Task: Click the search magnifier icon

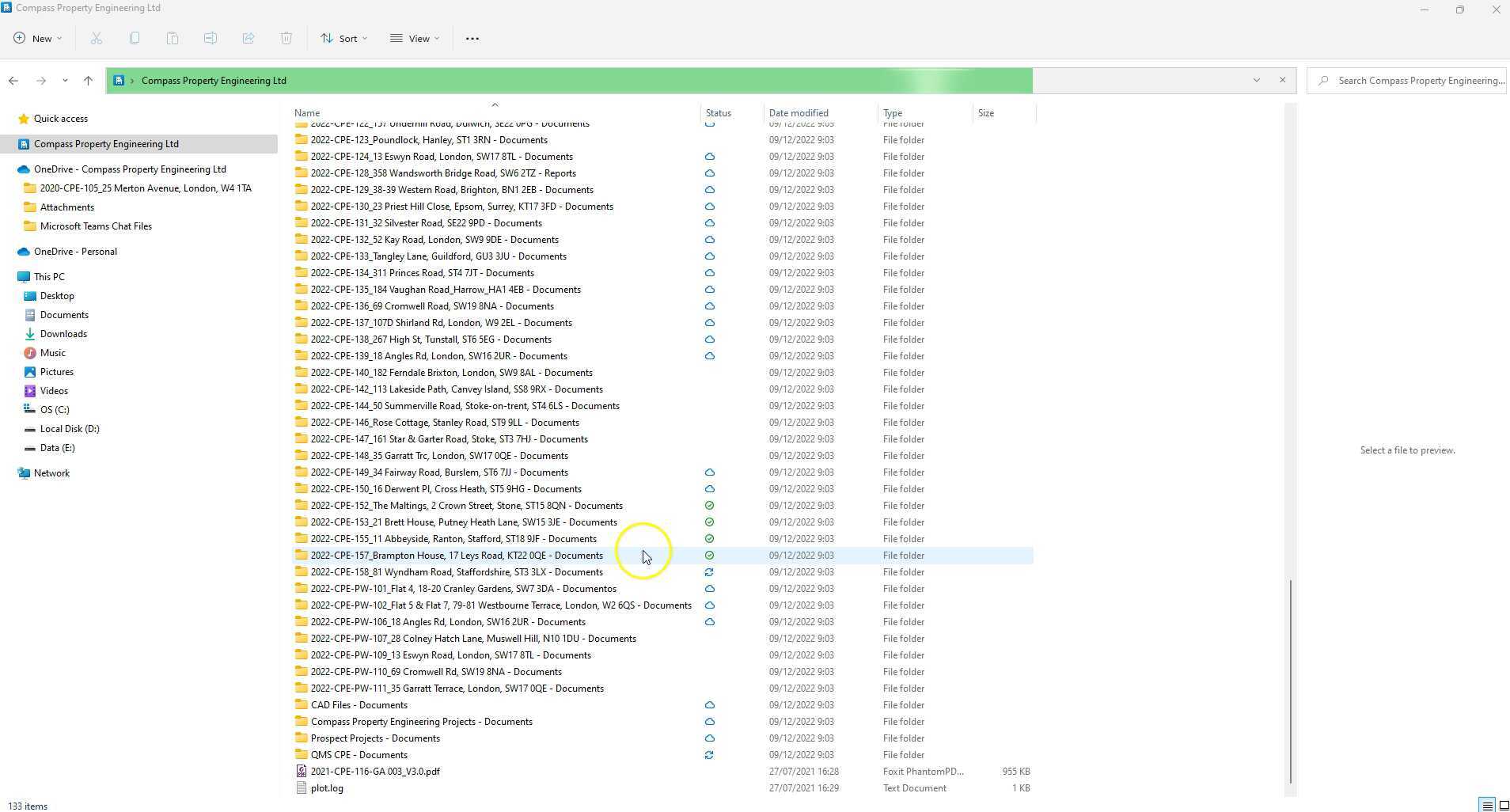Action: 1324,80
